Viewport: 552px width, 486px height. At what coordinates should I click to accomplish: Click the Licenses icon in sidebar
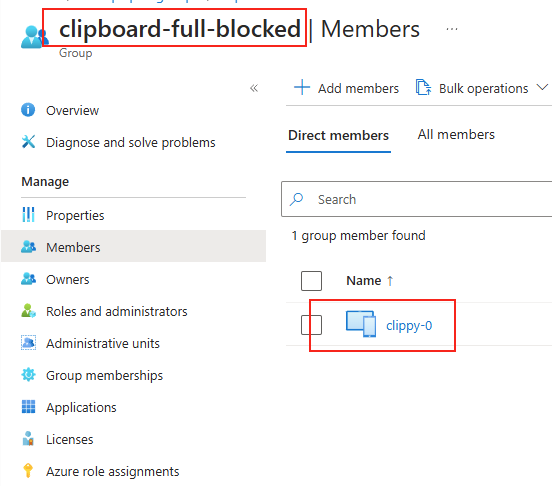click(x=28, y=439)
